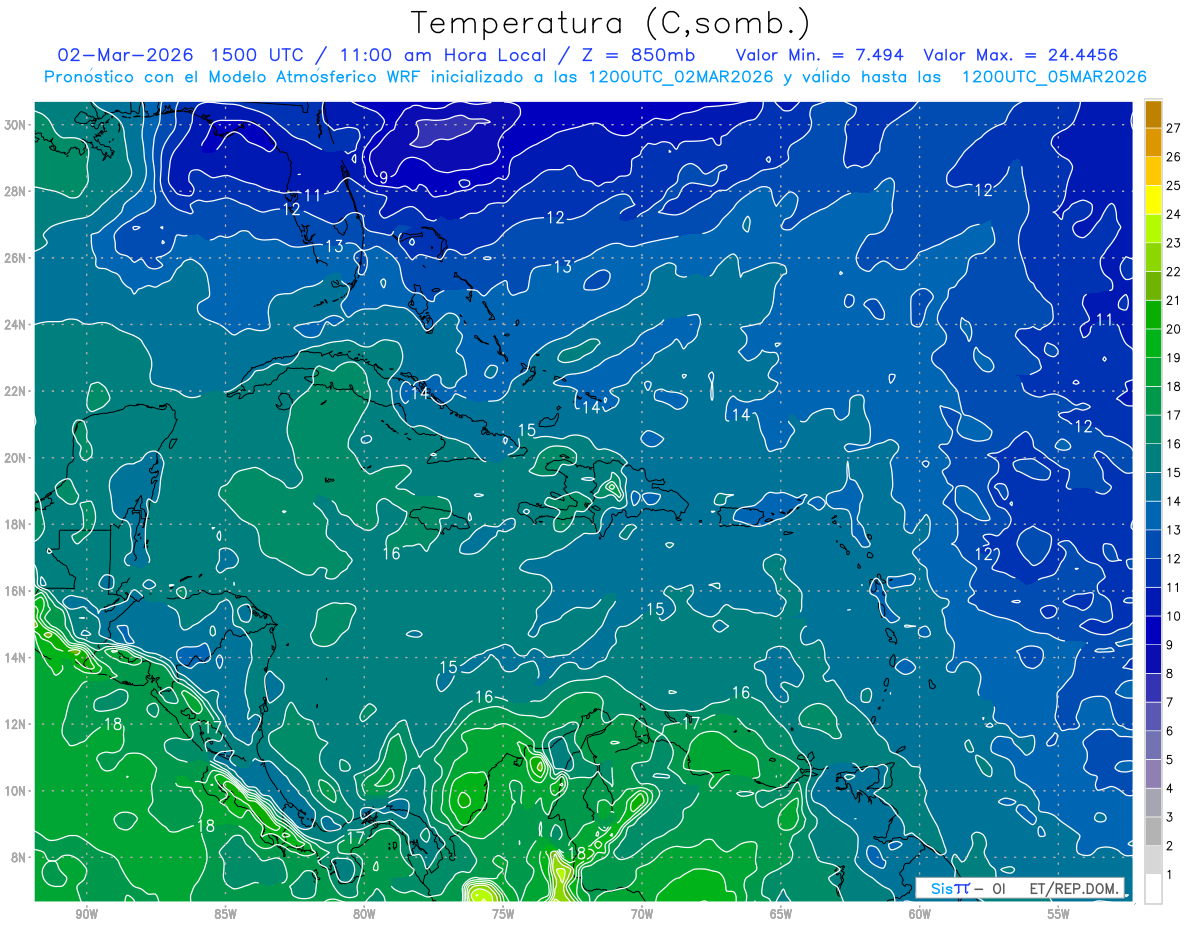Click 'Modelo Atmosferico WRF' in the subtitle
Screen dimensions: 1200x927
(x=321, y=77)
